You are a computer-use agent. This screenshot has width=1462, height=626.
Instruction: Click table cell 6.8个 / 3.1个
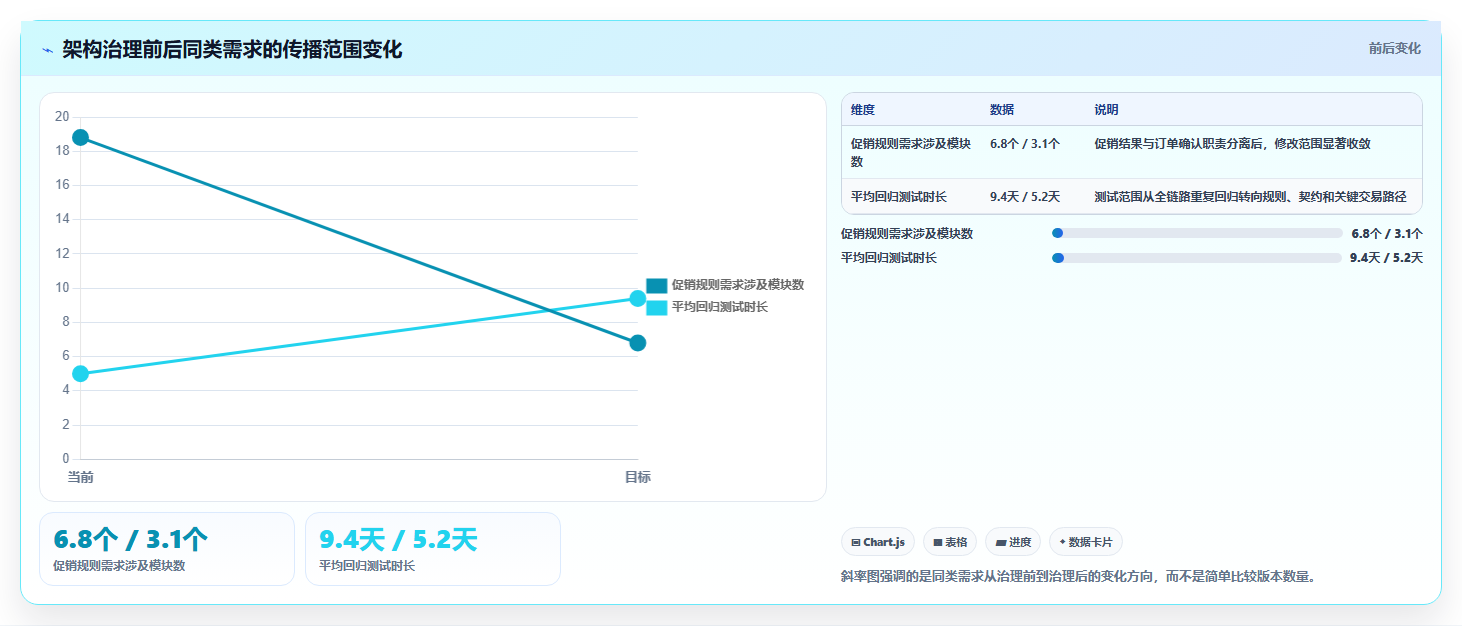coord(1025,144)
